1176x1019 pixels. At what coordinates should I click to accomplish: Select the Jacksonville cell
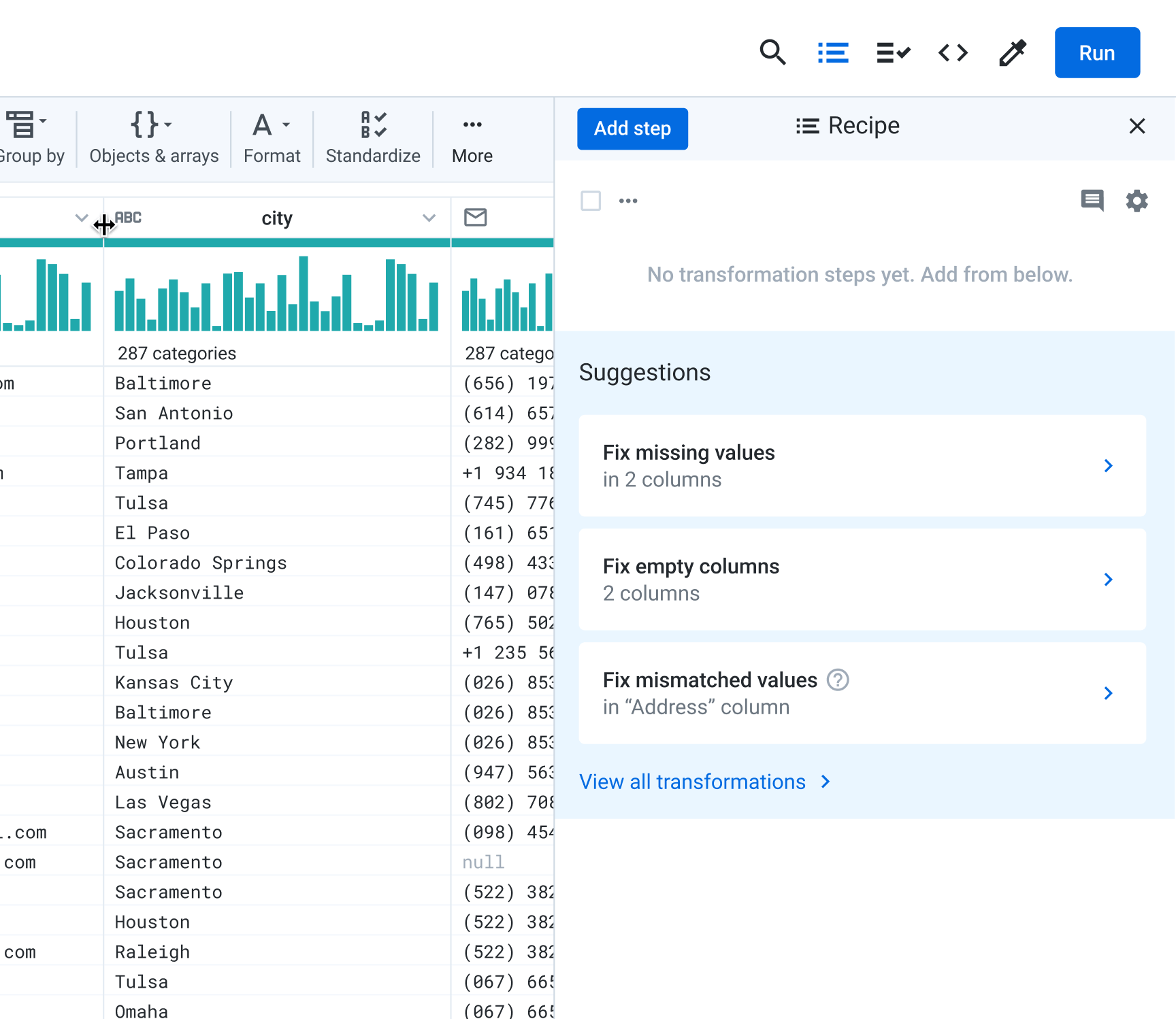pyautogui.click(x=277, y=593)
